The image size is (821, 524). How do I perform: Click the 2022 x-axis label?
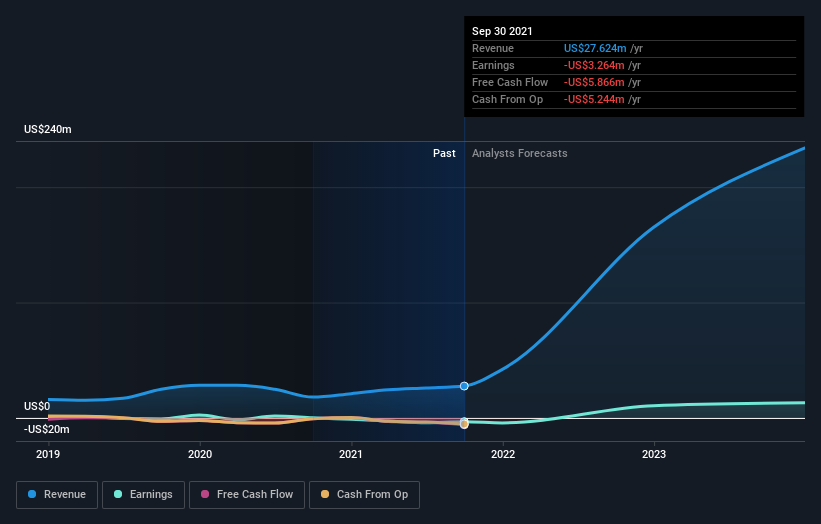tap(503, 454)
